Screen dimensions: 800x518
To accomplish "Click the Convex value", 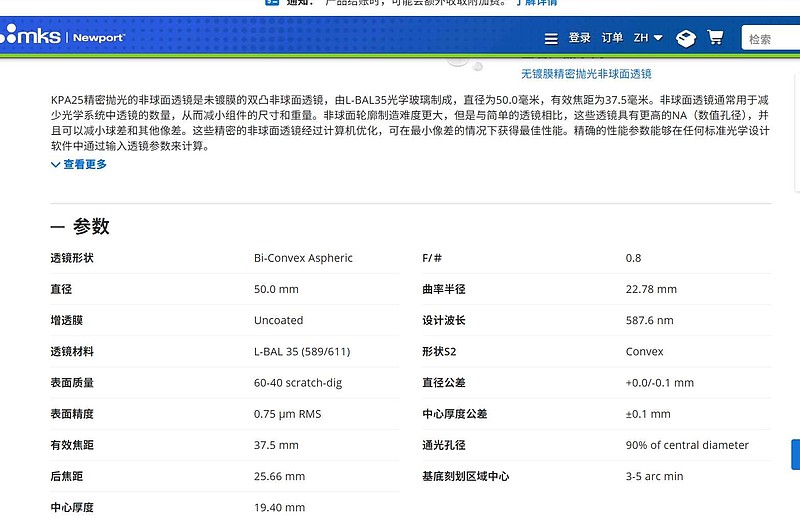I will click(x=644, y=352).
